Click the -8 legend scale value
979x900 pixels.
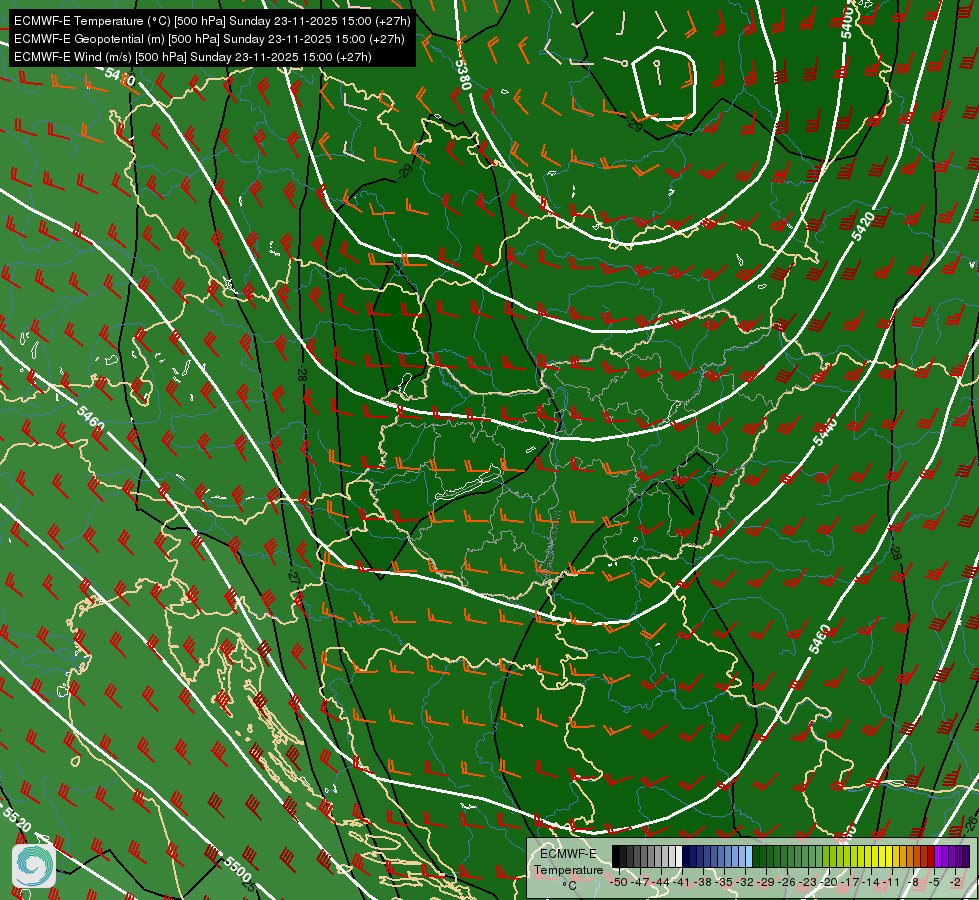point(913,882)
